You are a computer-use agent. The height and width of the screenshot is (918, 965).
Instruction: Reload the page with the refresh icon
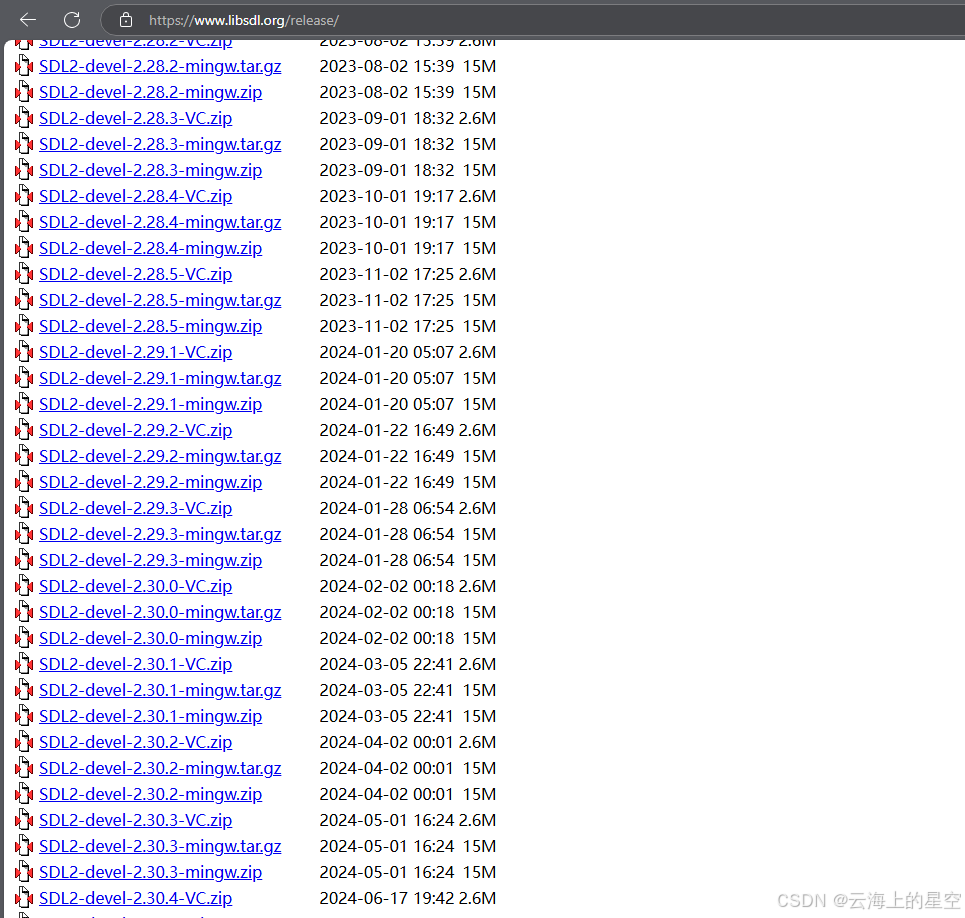click(72, 20)
